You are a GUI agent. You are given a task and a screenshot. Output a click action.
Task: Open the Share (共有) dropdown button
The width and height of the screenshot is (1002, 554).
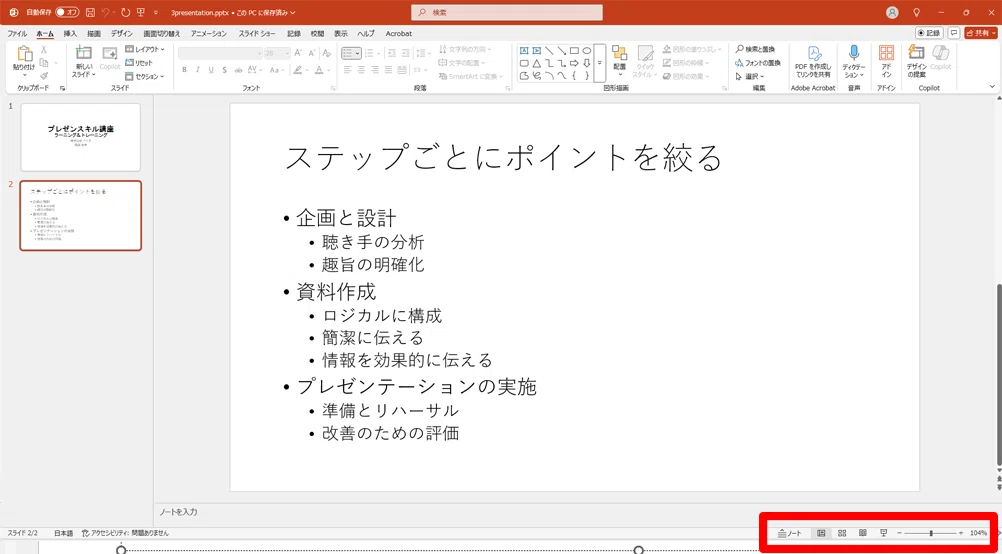point(981,33)
